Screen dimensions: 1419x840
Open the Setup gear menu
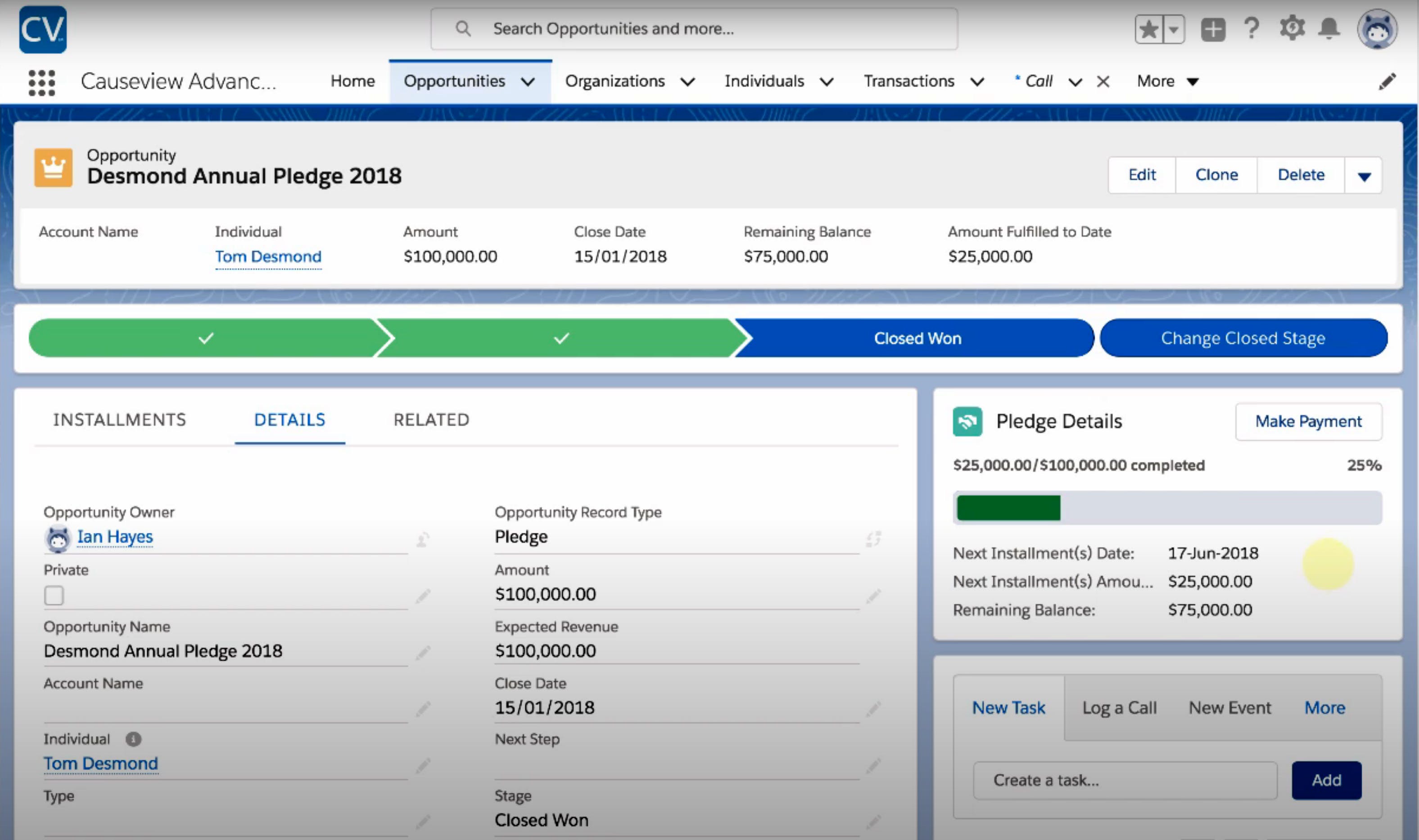1292,28
